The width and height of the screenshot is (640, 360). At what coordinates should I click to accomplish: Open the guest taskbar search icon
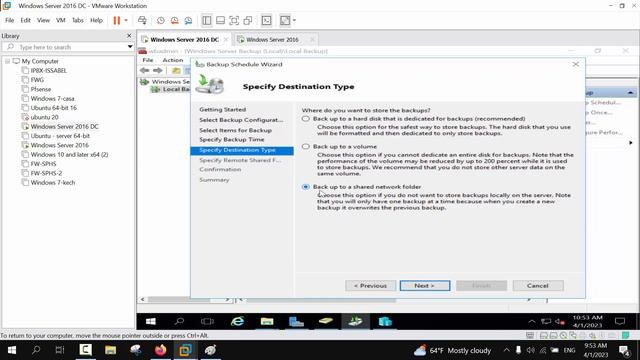[179, 322]
